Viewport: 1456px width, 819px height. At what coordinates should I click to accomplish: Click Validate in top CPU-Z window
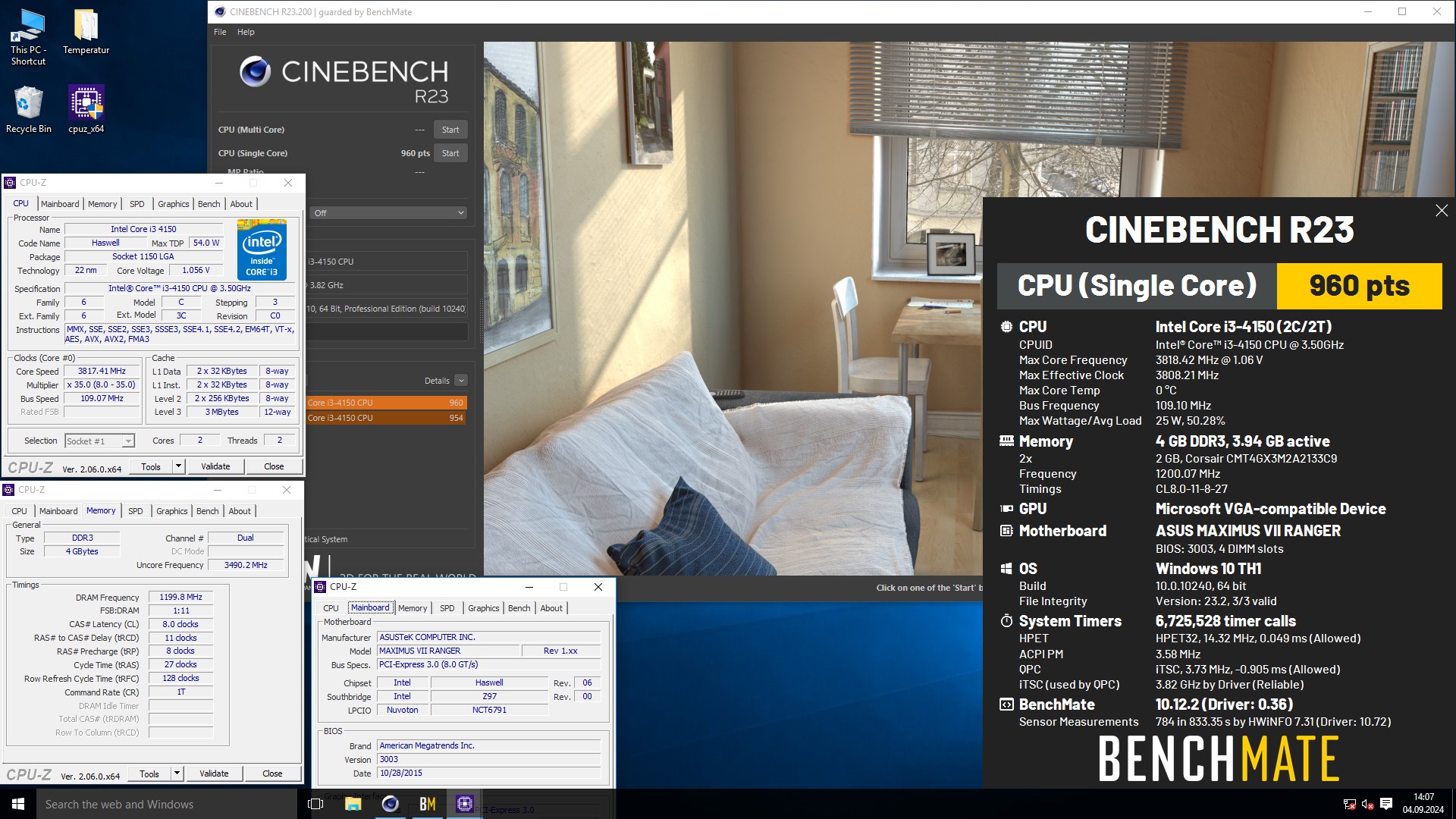pyautogui.click(x=215, y=466)
